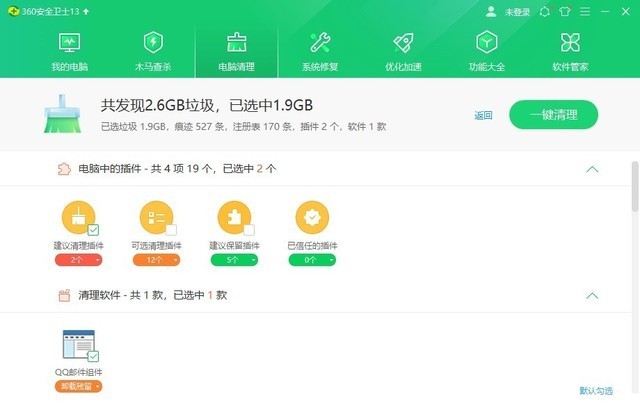Select the 电脑清理 broom icon tab
This screenshot has height=403, width=640.
(237, 42)
